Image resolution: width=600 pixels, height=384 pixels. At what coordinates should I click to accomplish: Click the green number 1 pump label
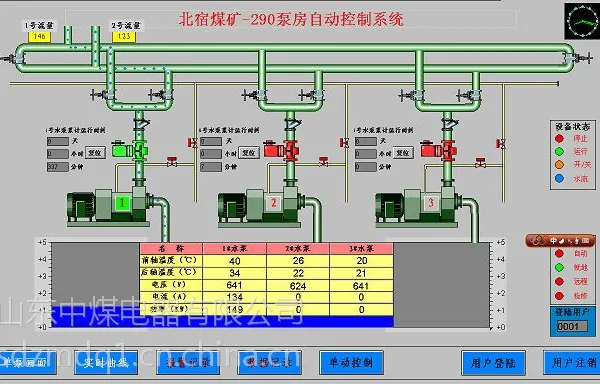pos(122,203)
